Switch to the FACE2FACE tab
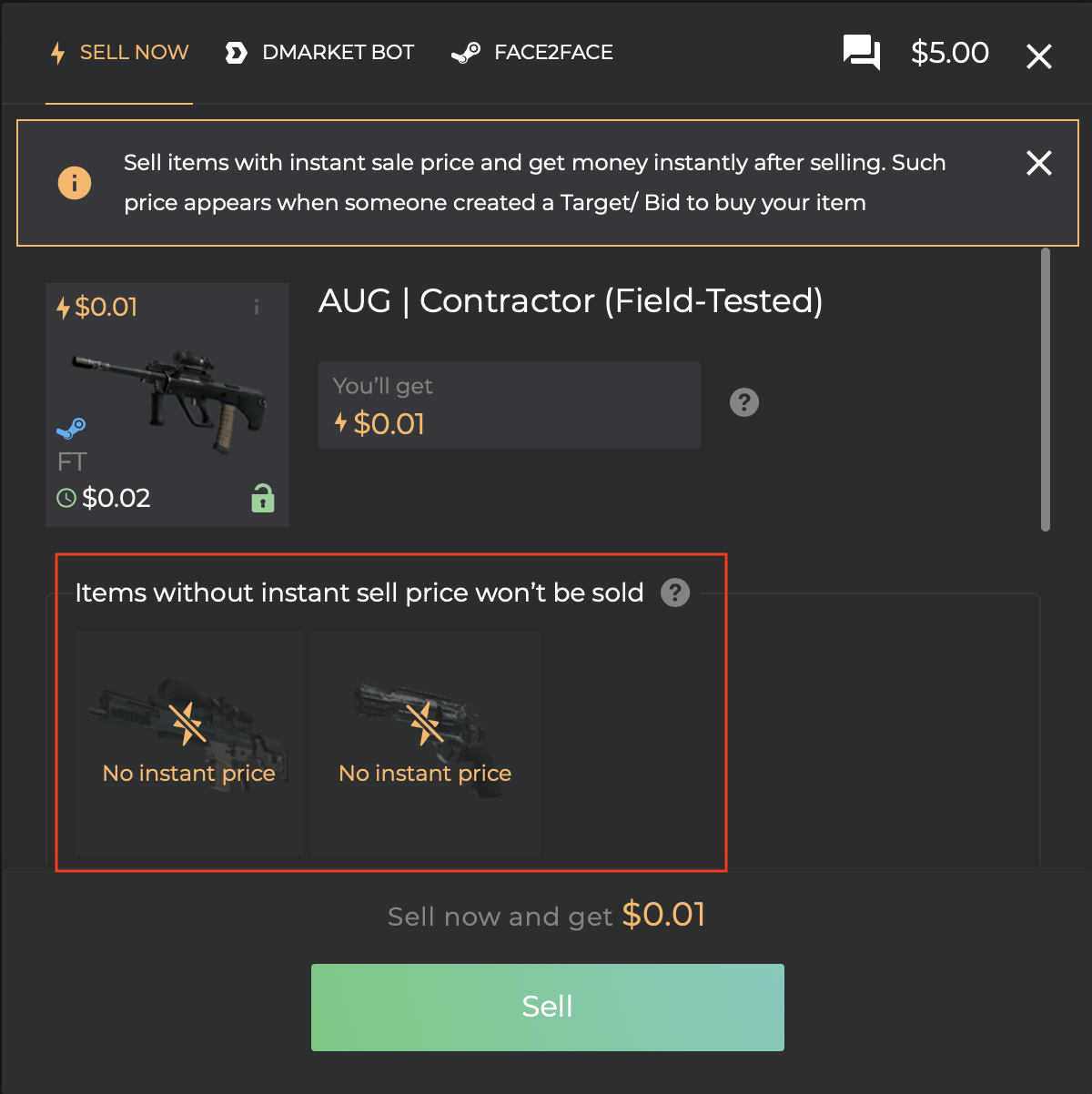Screen dimensions: 1092x1094 point(532,53)
